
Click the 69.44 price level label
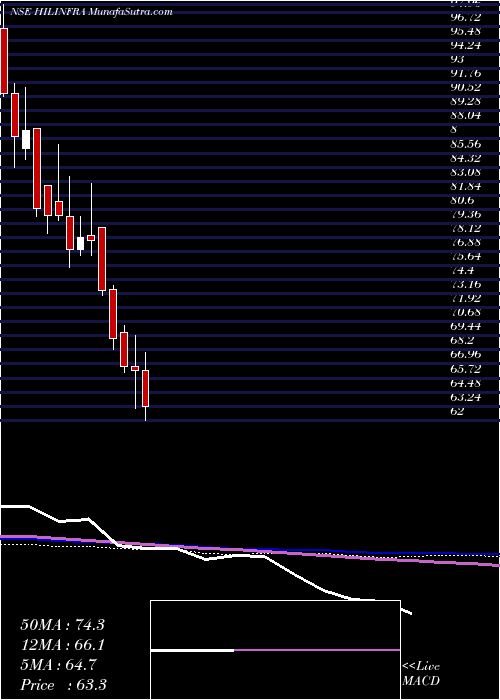pyautogui.click(x=466, y=326)
